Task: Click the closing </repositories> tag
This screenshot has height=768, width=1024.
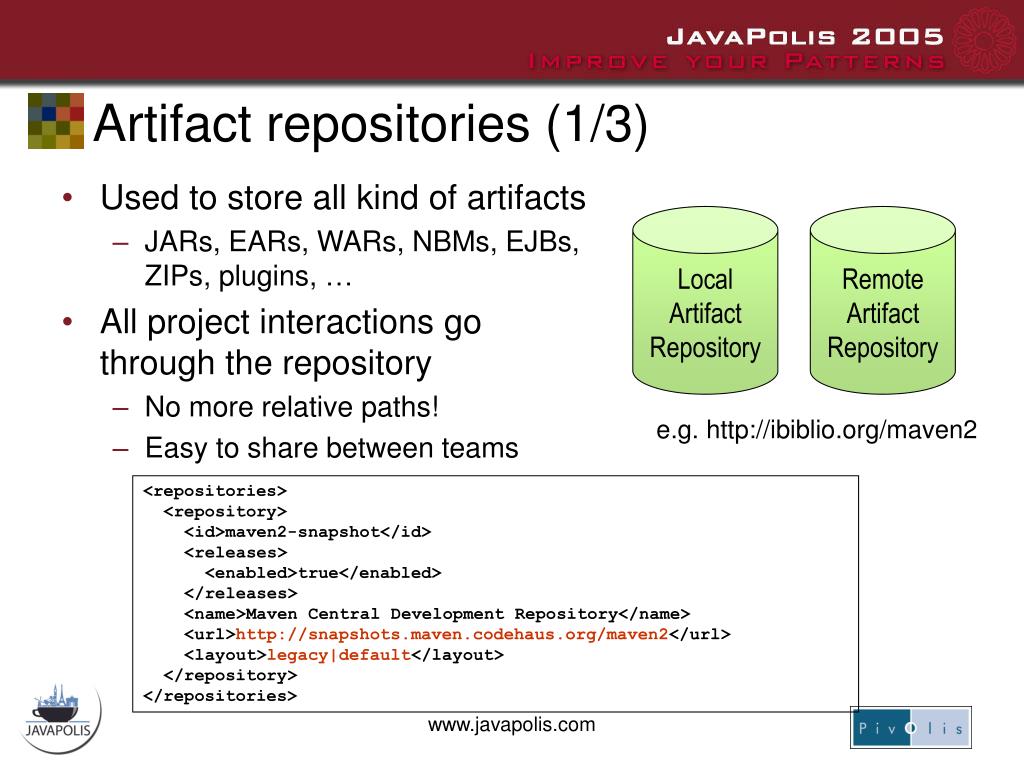Action: pyautogui.click(x=220, y=696)
